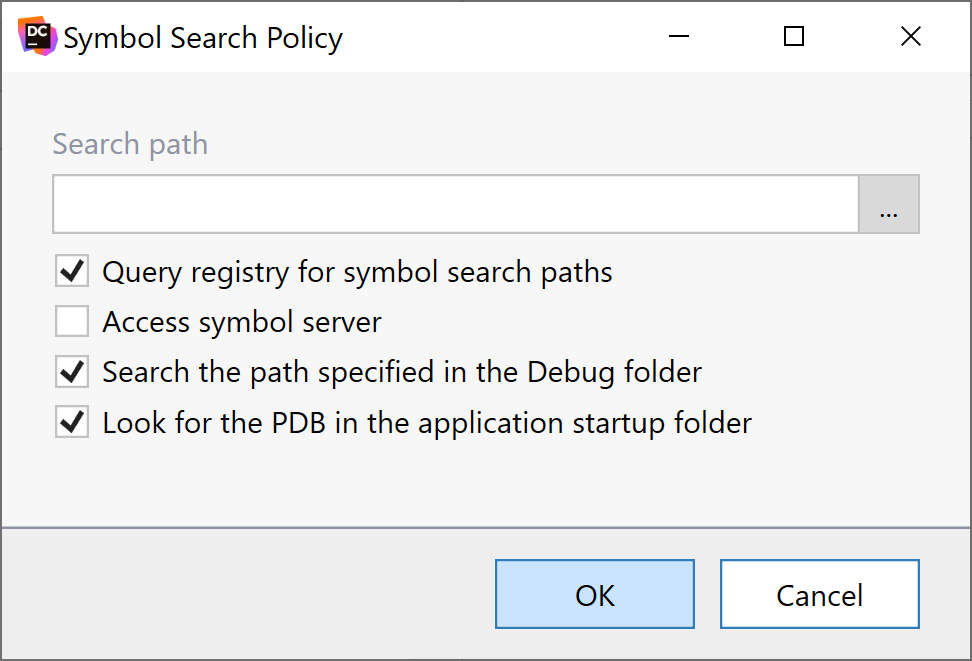Click the empty Access symbol server checkbox

pyautogui.click(x=71, y=321)
